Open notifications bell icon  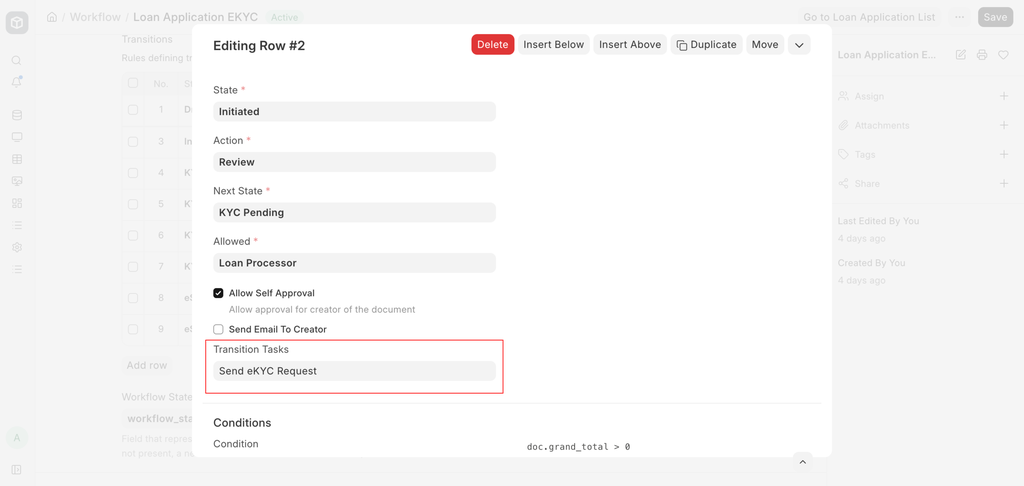pos(17,82)
